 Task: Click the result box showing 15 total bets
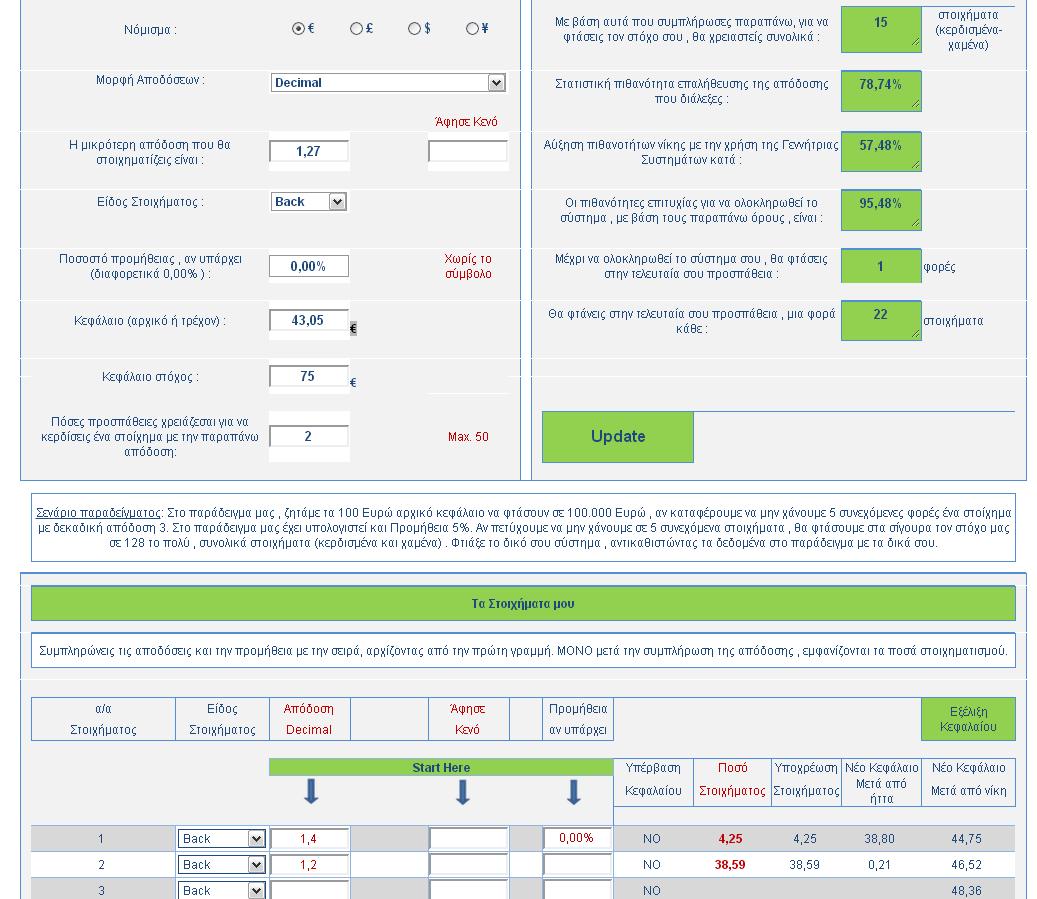click(881, 29)
